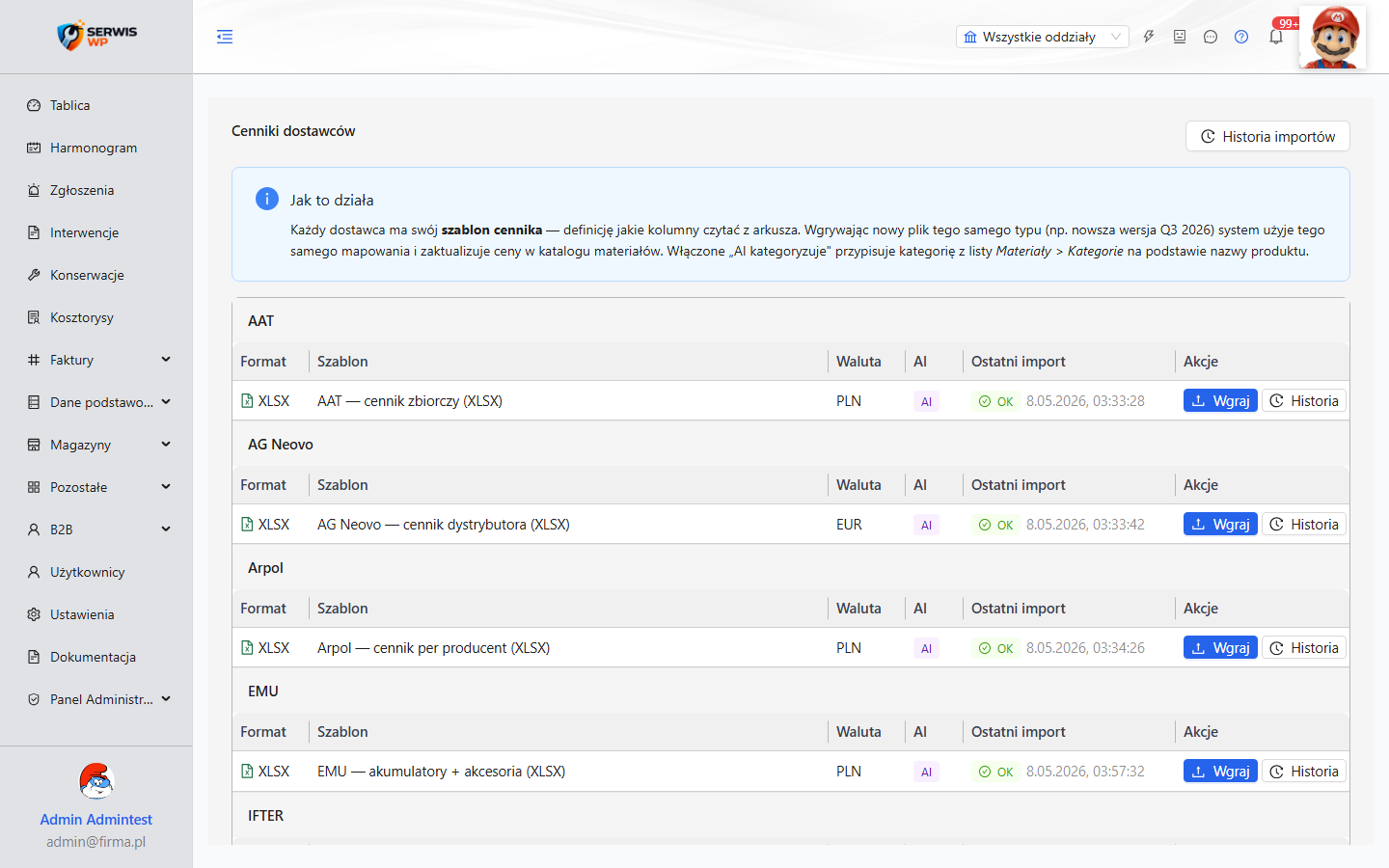Open Historia importów

click(x=1267, y=136)
